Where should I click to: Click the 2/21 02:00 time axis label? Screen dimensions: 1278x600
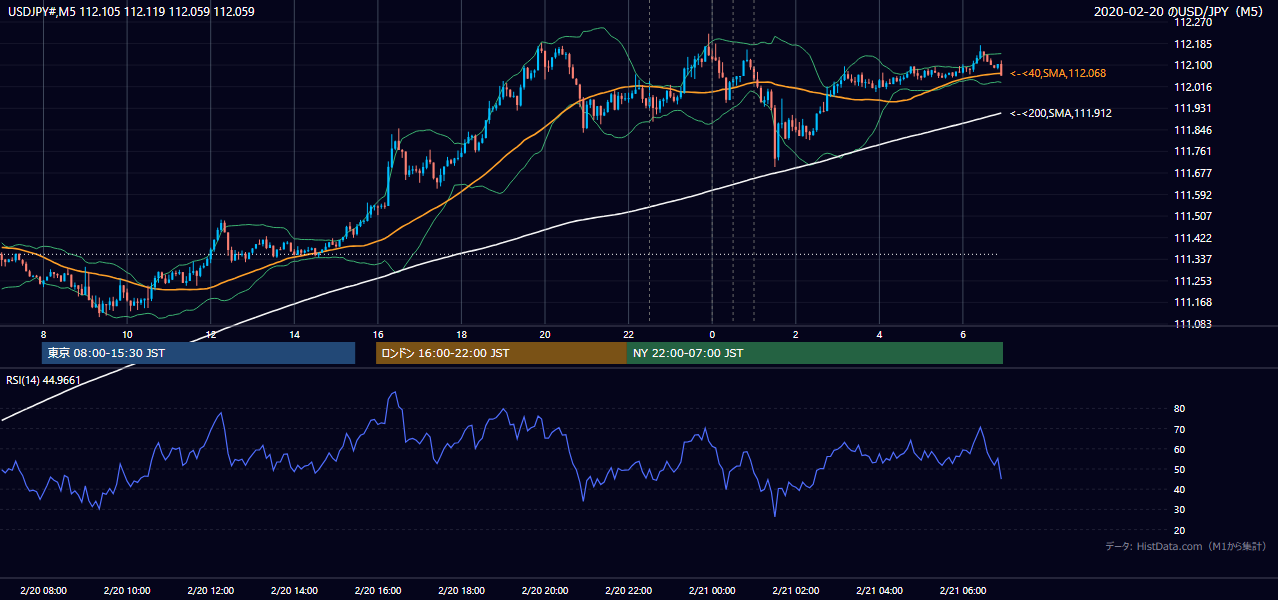[x=795, y=591]
